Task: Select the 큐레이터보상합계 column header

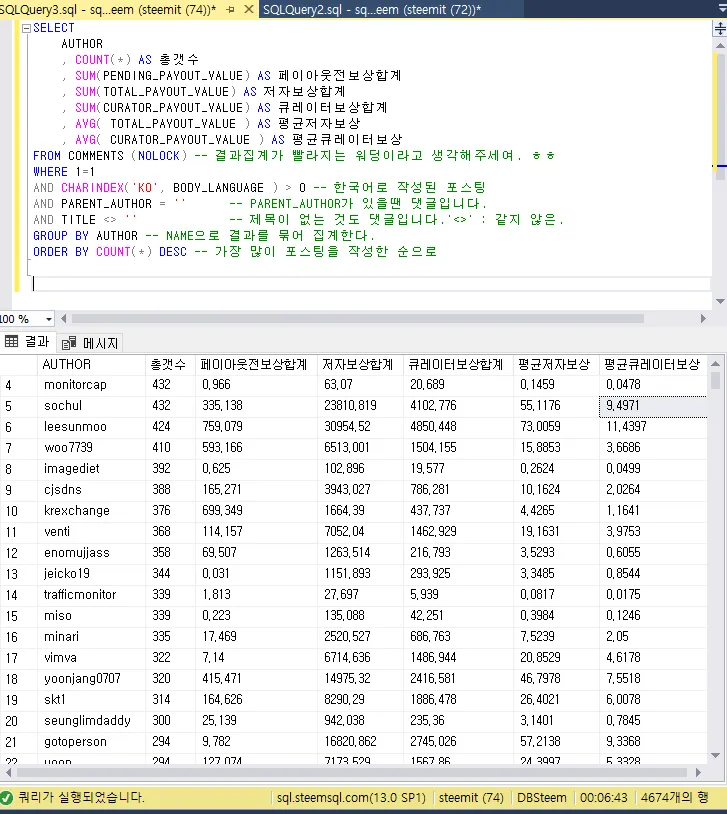Action: click(x=459, y=364)
